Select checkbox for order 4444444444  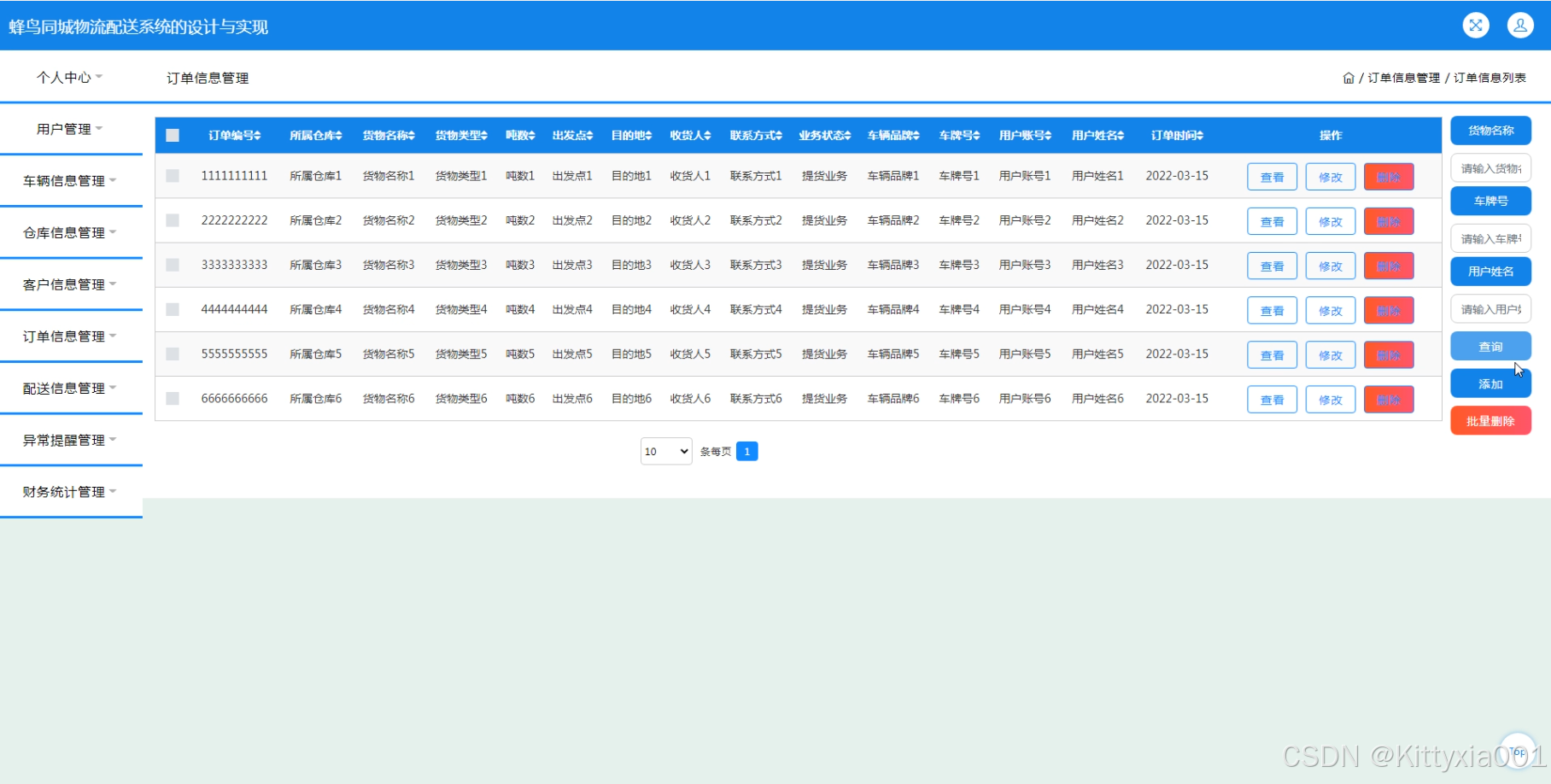click(x=173, y=309)
